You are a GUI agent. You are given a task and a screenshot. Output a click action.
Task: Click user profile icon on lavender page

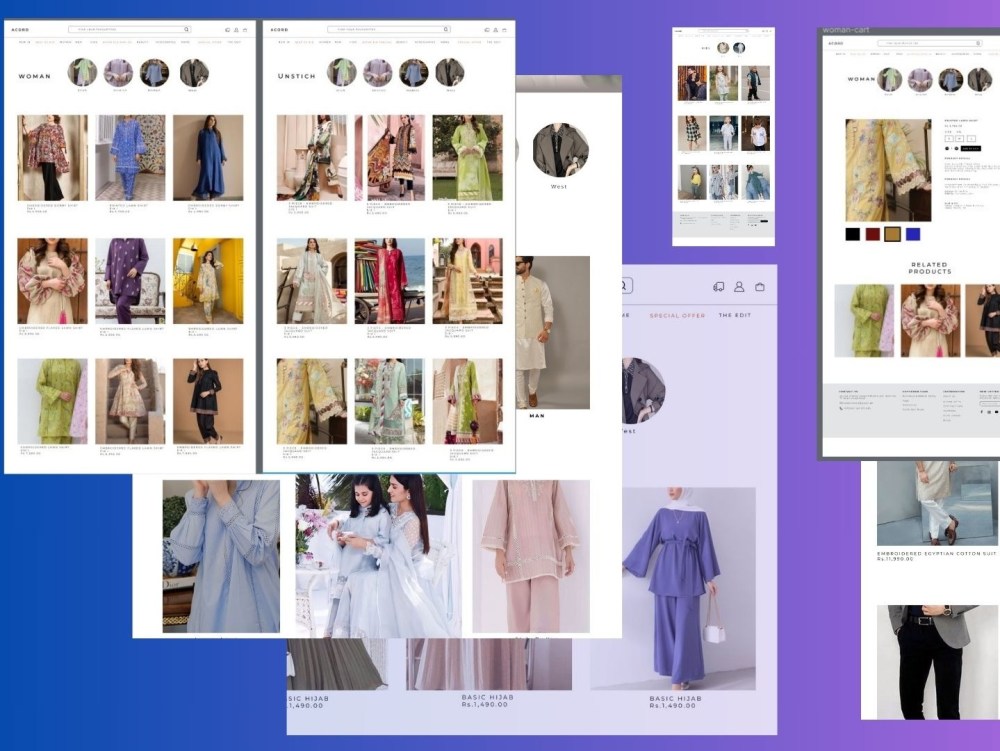[739, 287]
